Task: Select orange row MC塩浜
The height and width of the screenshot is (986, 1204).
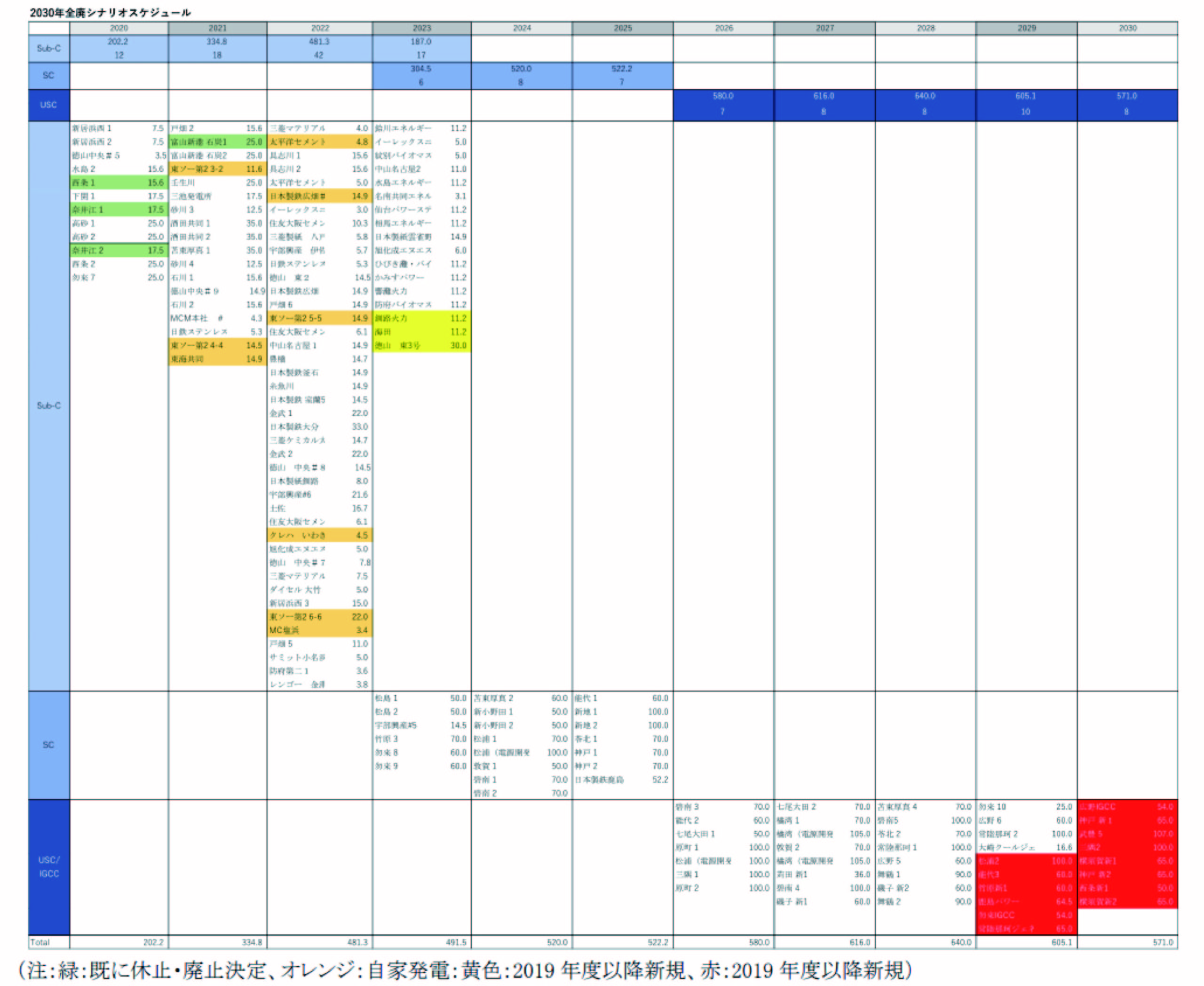Action: [320, 630]
